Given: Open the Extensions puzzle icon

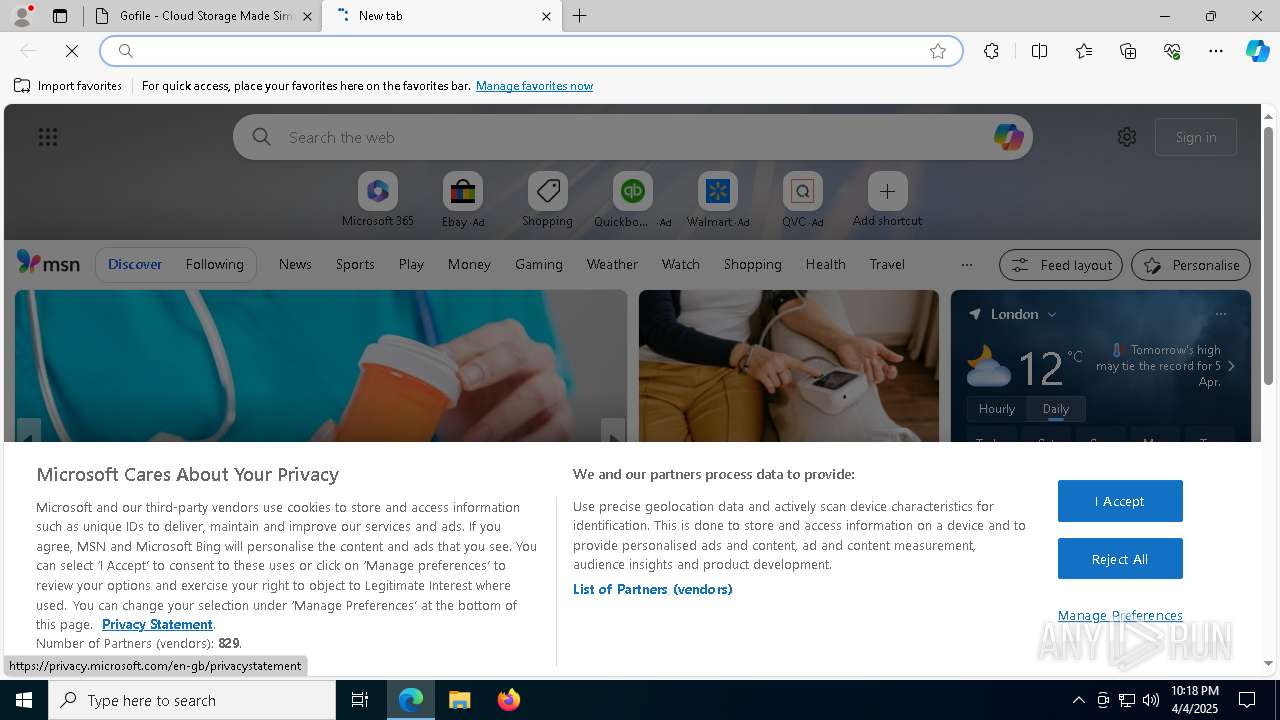Looking at the screenshot, I should [991, 51].
